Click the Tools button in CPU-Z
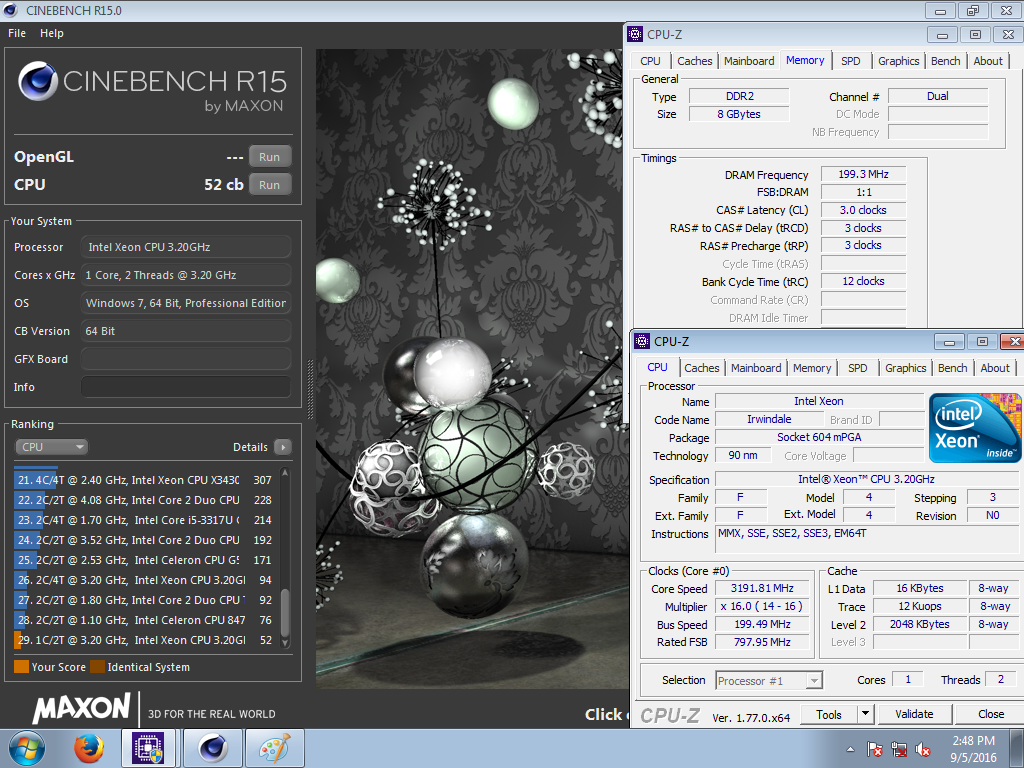Viewport: 1024px width, 768px height. click(829, 714)
